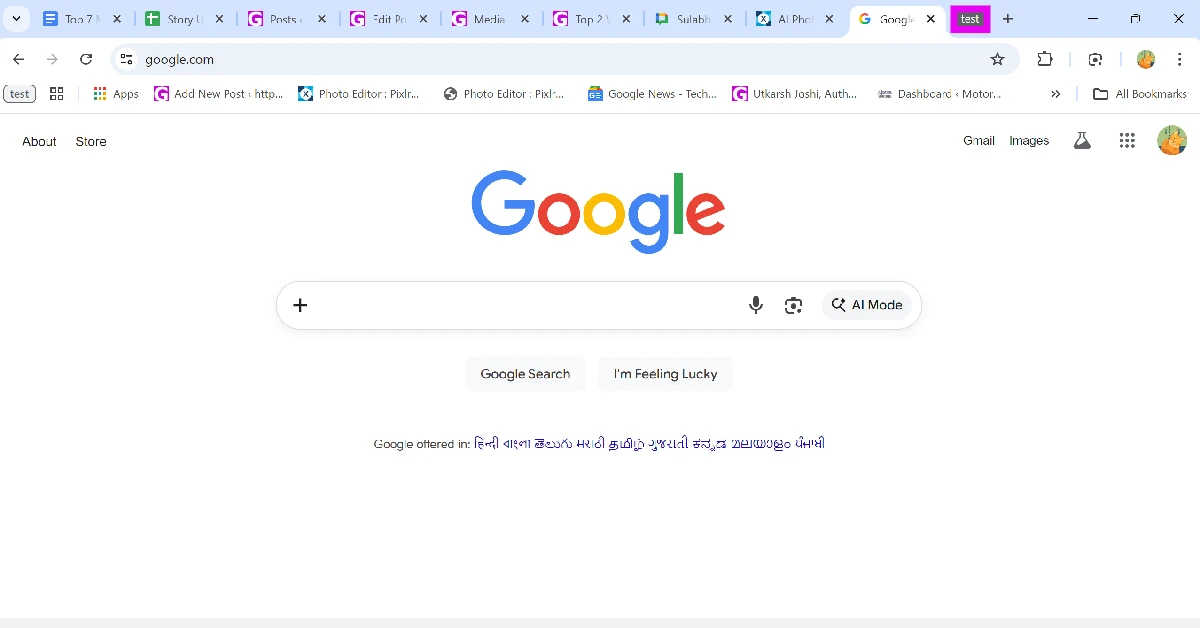This screenshot has height=628, width=1200.
Task: Bookmark this page with the star icon
Action: tap(997, 59)
